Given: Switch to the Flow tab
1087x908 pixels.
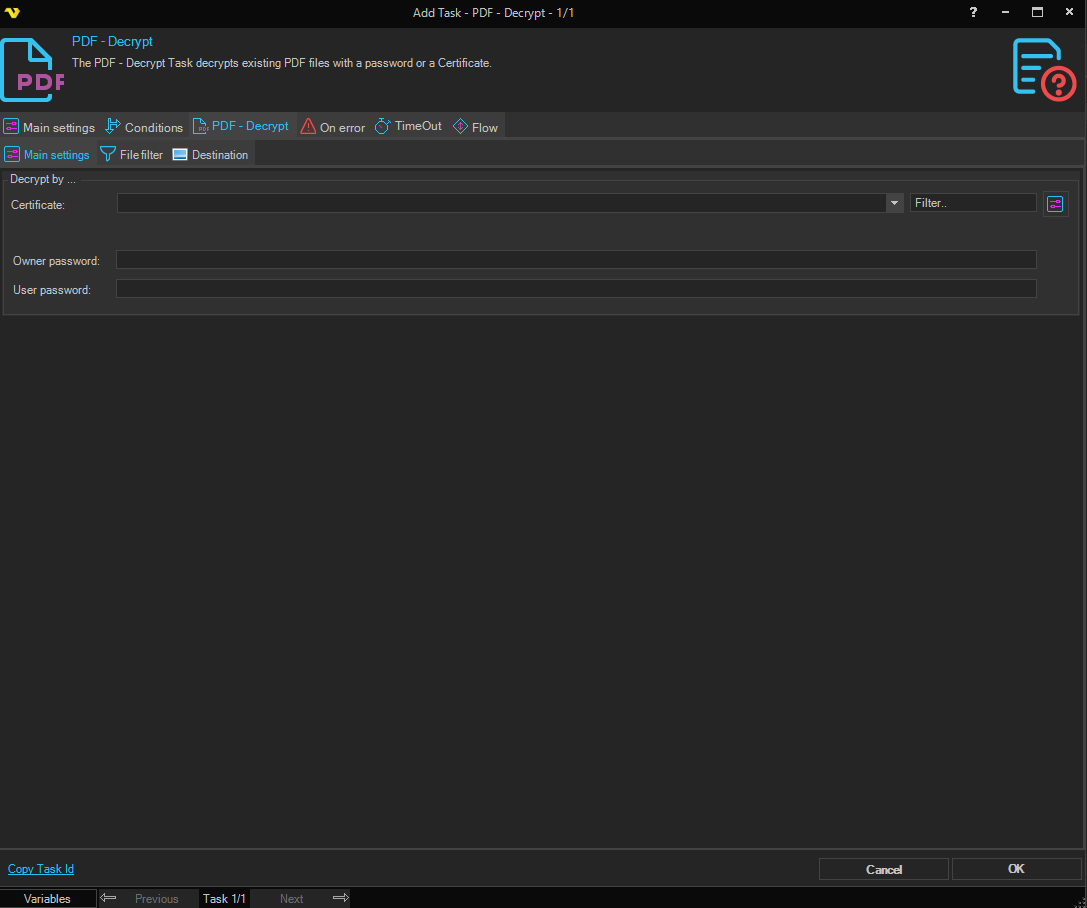Looking at the screenshot, I should [x=475, y=127].
